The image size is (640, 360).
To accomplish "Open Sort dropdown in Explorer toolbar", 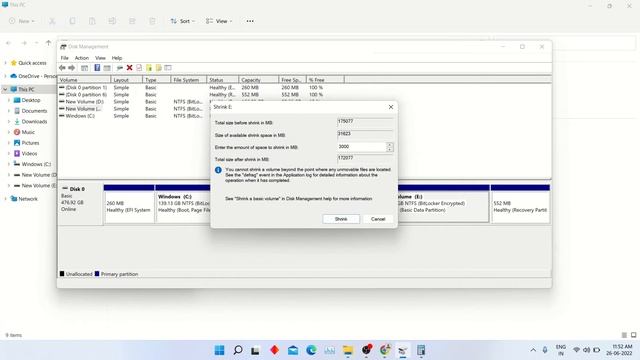I will [182, 21].
